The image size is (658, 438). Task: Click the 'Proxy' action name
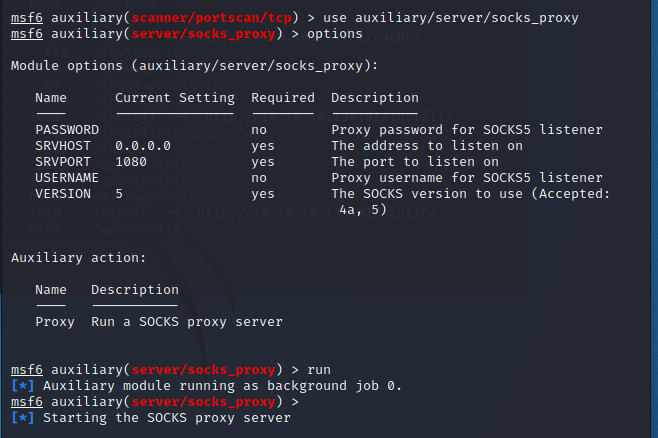pyautogui.click(x=54, y=322)
